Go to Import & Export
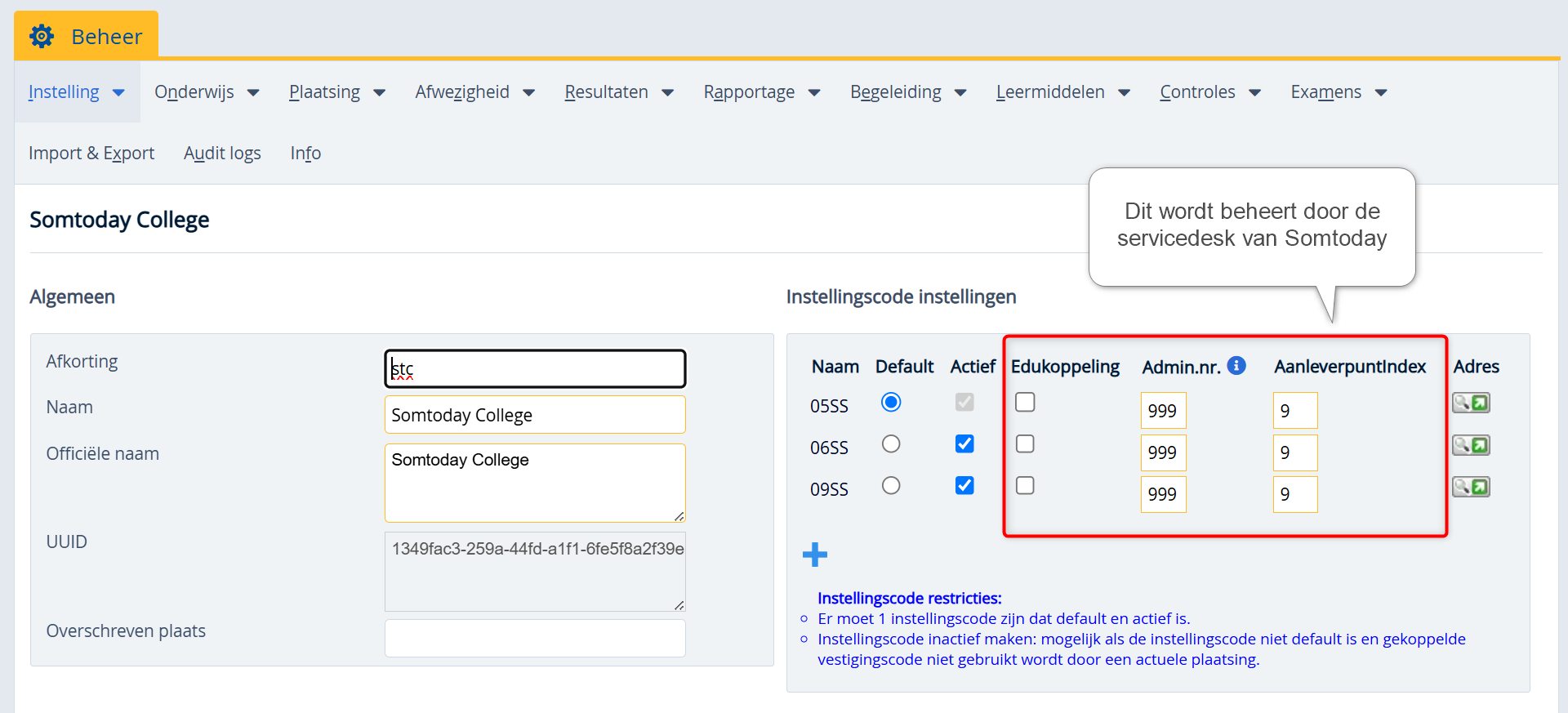Viewport: 1568px width, 713px height. (91, 154)
